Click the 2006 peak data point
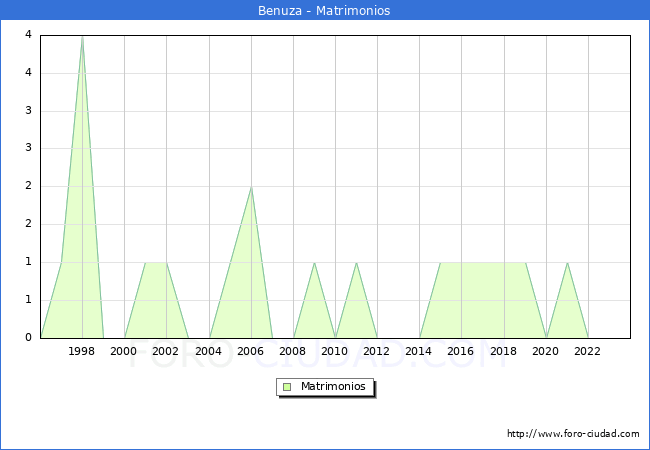Image resolution: width=650 pixels, height=450 pixels. (x=251, y=187)
